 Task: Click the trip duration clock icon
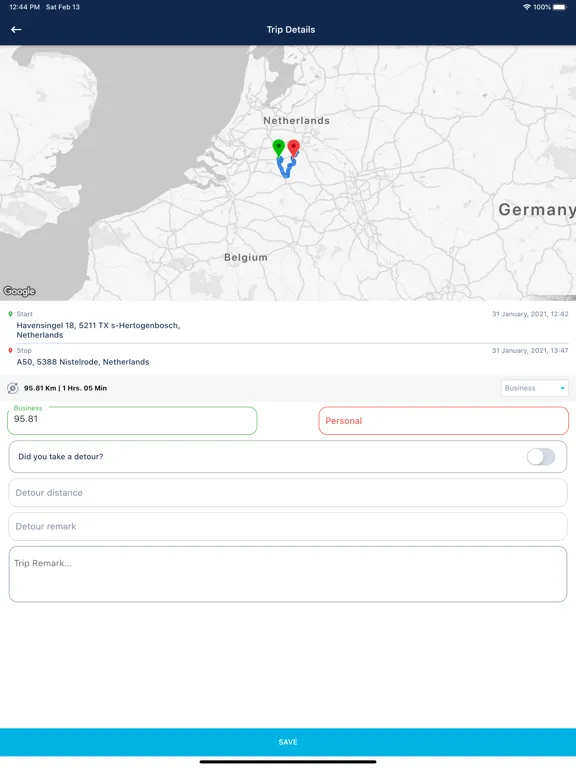pos(13,388)
